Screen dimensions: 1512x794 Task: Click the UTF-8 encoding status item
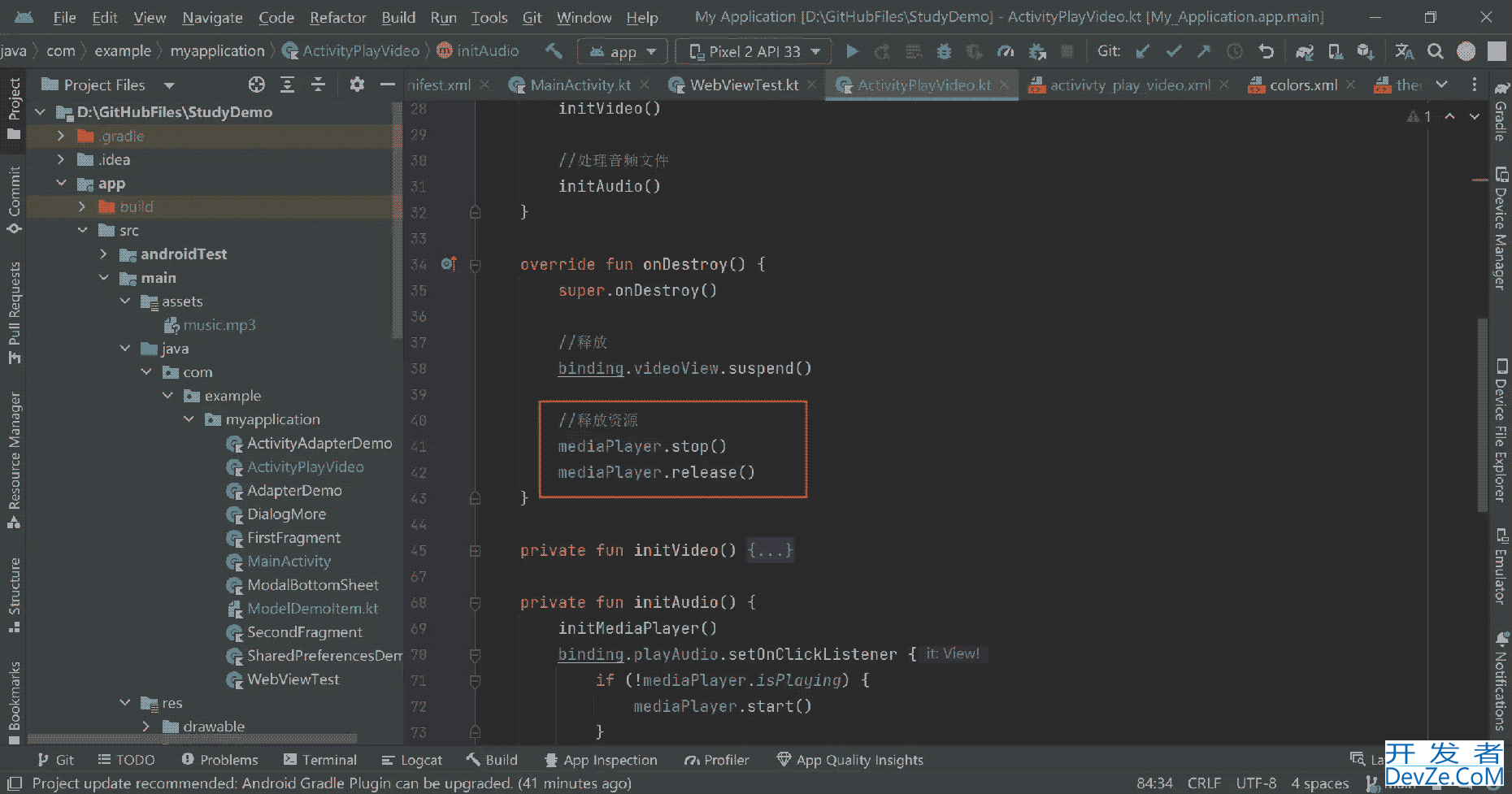click(1256, 783)
